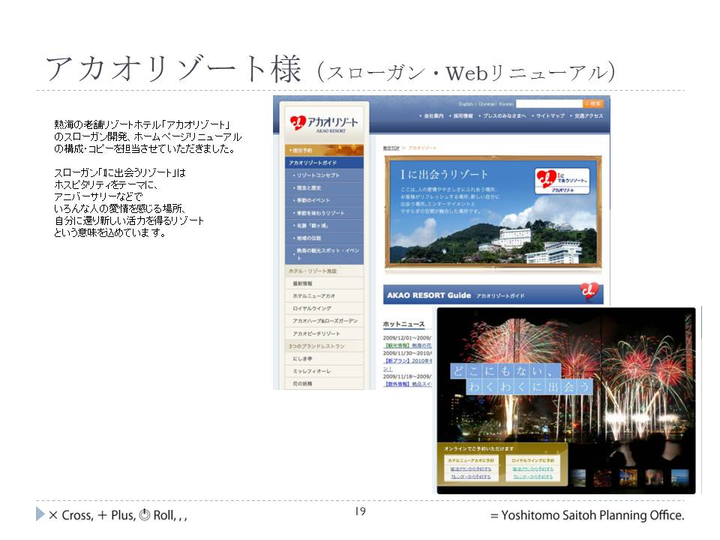Open the サイトマップ header link
The height and width of the screenshot is (540, 720).
point(550,116)
